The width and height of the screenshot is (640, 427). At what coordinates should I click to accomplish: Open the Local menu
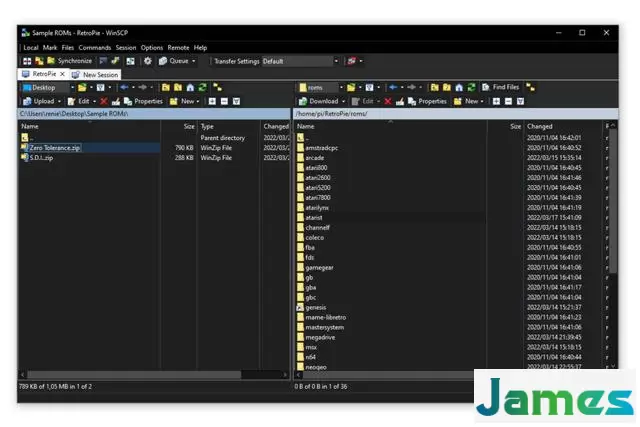coord(31,48)
